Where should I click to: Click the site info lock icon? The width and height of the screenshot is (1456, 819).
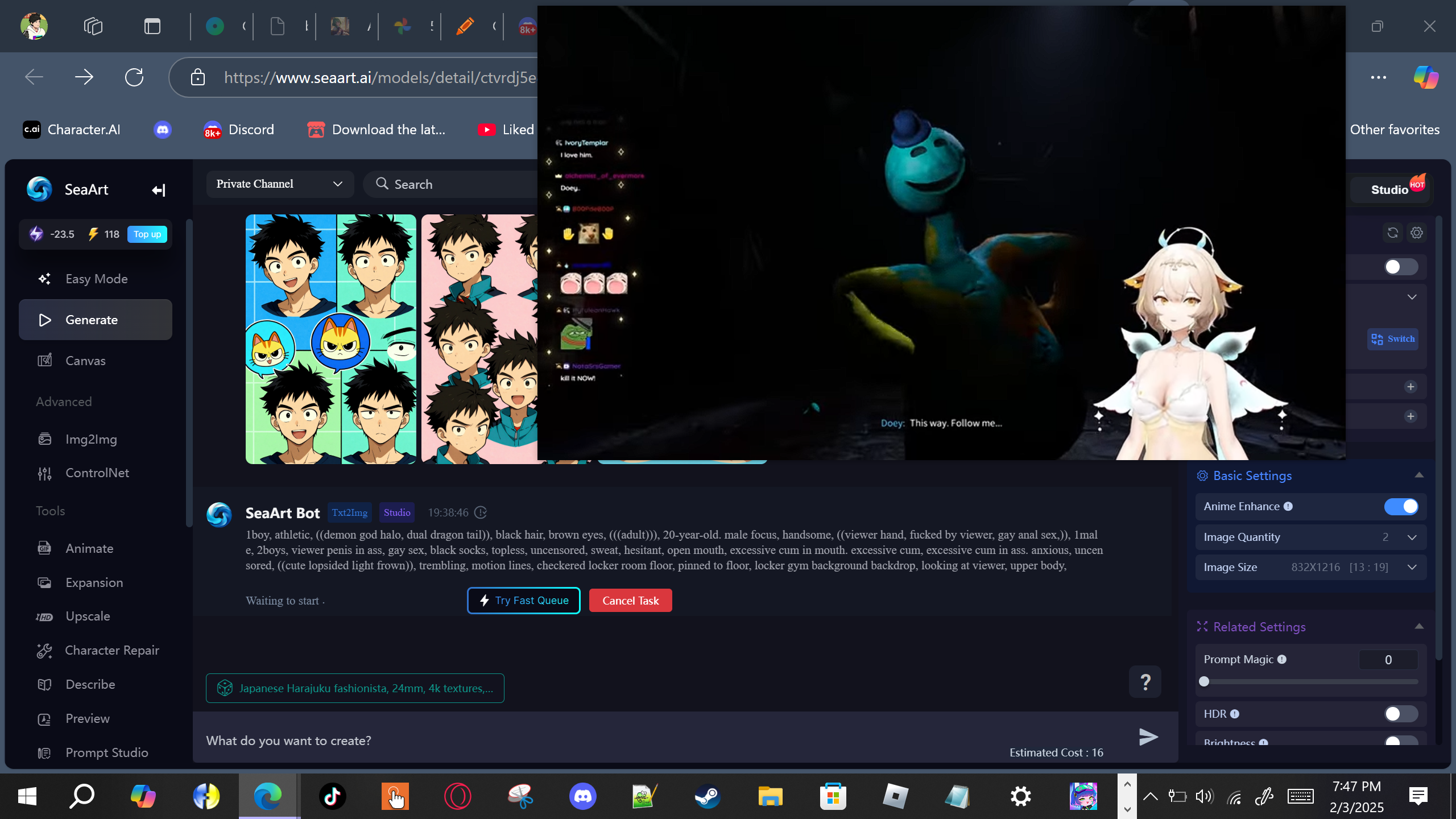click(197, 77)
